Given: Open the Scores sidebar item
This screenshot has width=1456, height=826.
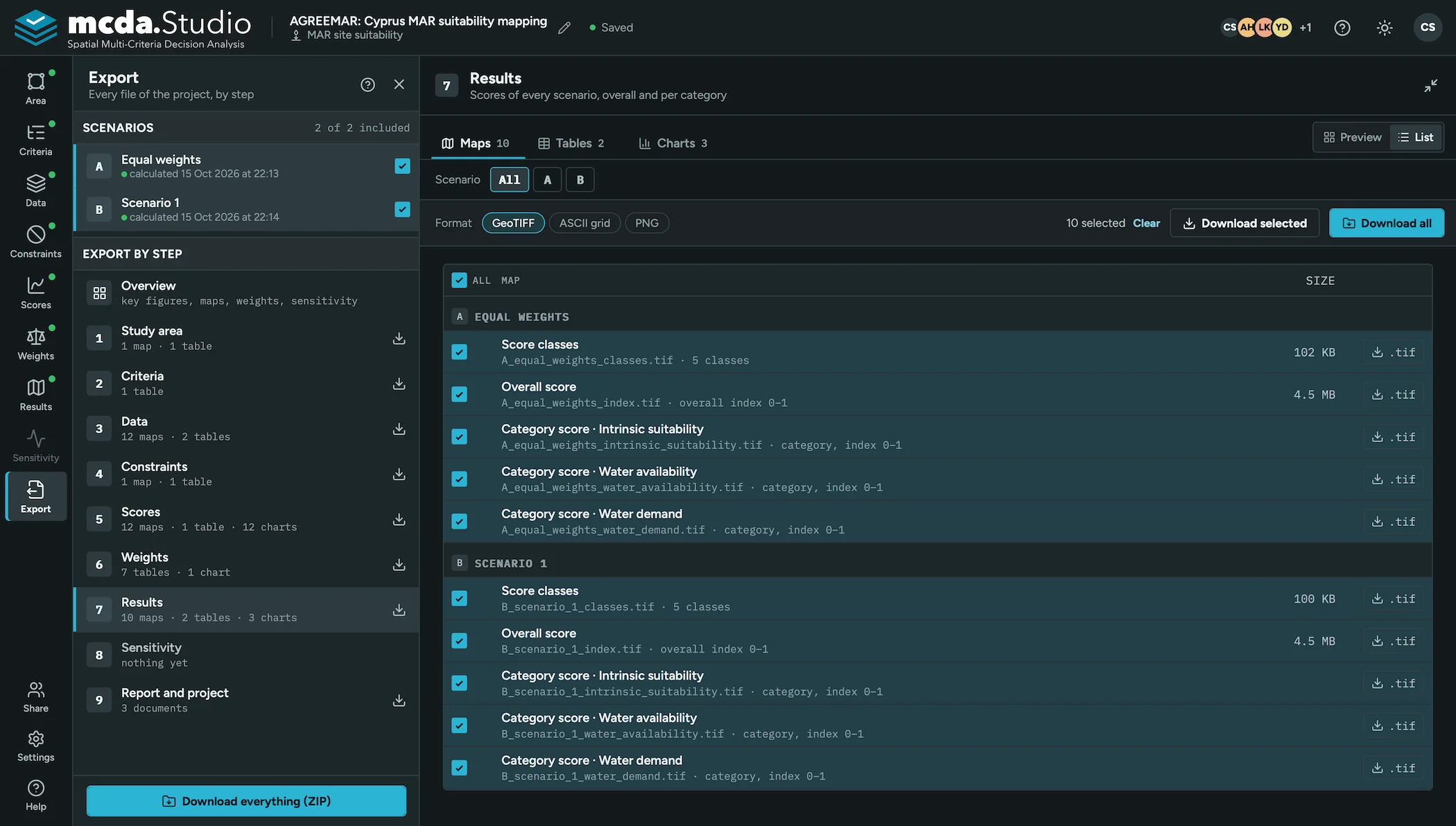Looking at the screenshot, I should tap(35, 293).
